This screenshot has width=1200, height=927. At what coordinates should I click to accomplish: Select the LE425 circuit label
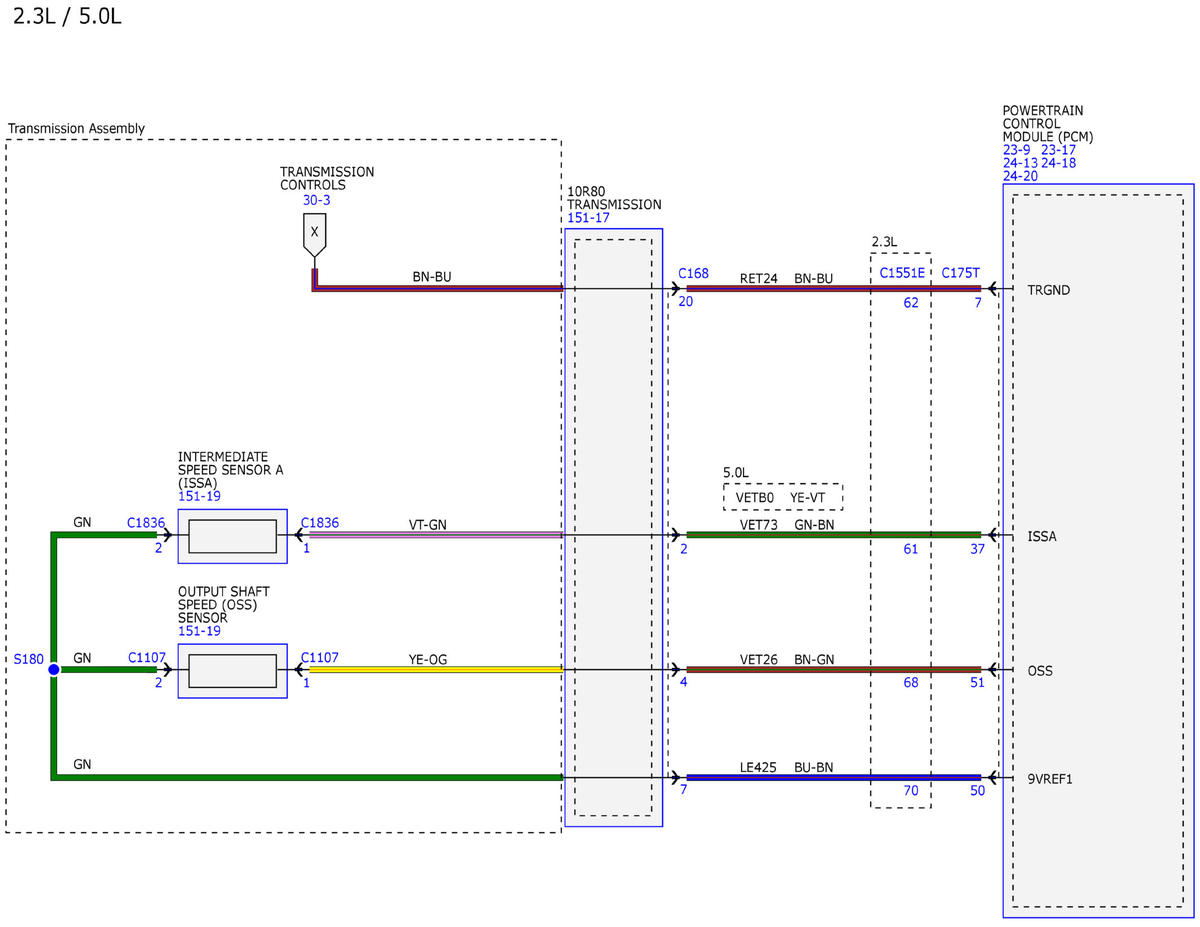pyautogui.click(x=759, y=767)
